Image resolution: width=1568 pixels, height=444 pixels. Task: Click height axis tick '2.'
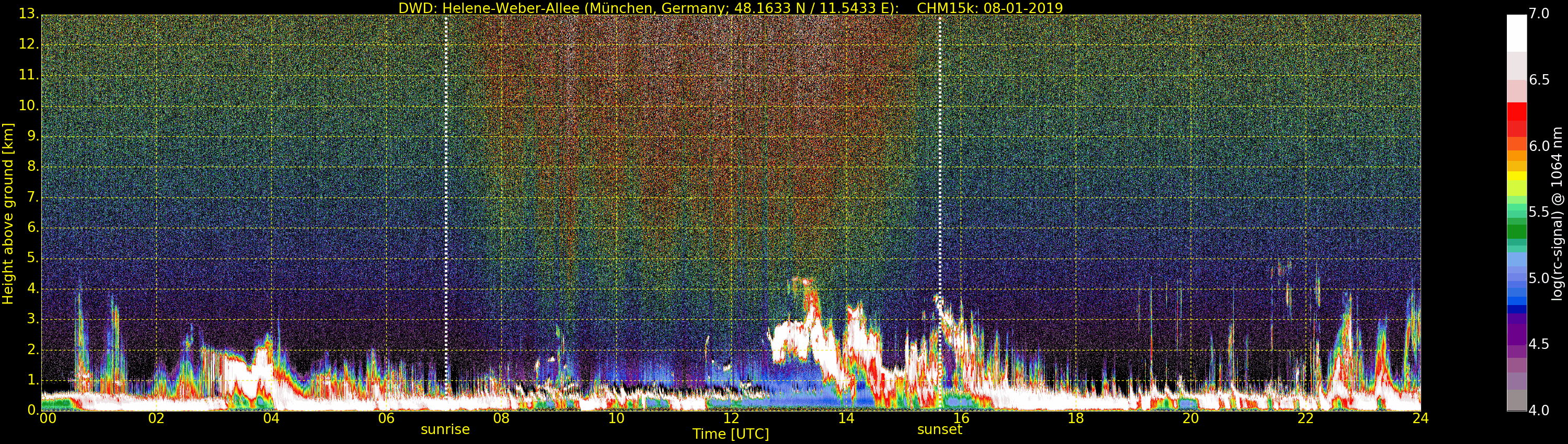point(33,349)
